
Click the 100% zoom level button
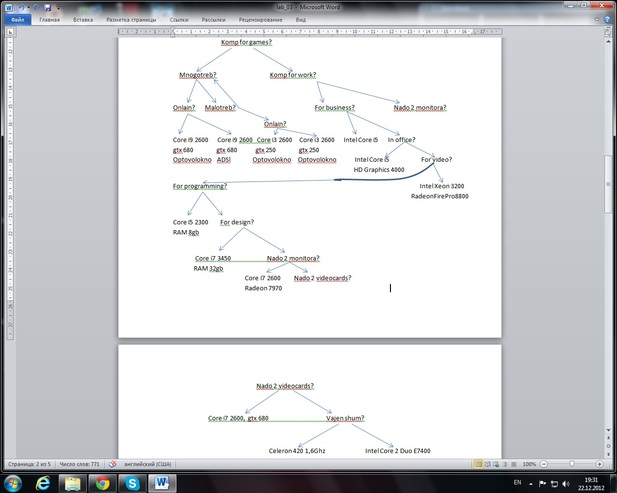click(x=529, y=464)
